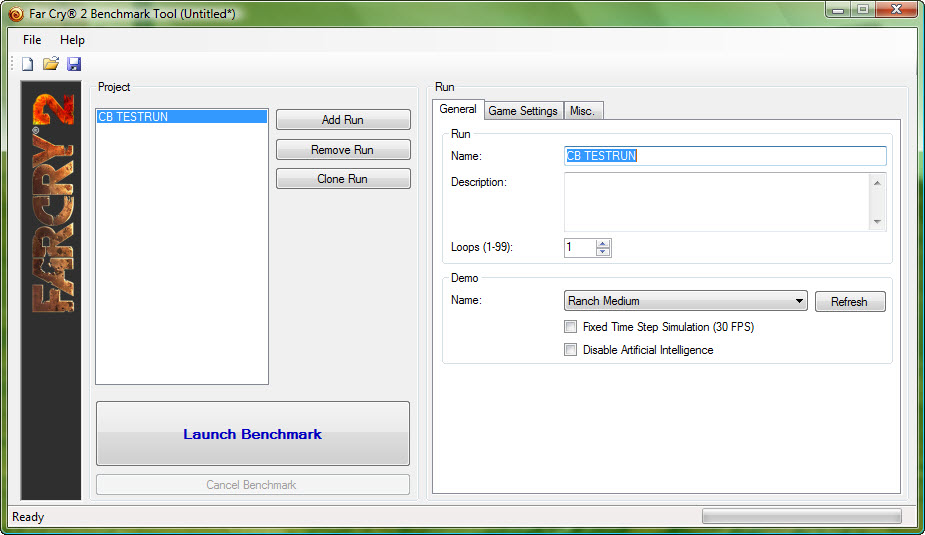Click the Far Cry 2 title bar app icon
Screen dimensions: 925x535
[x=16, y=14]
